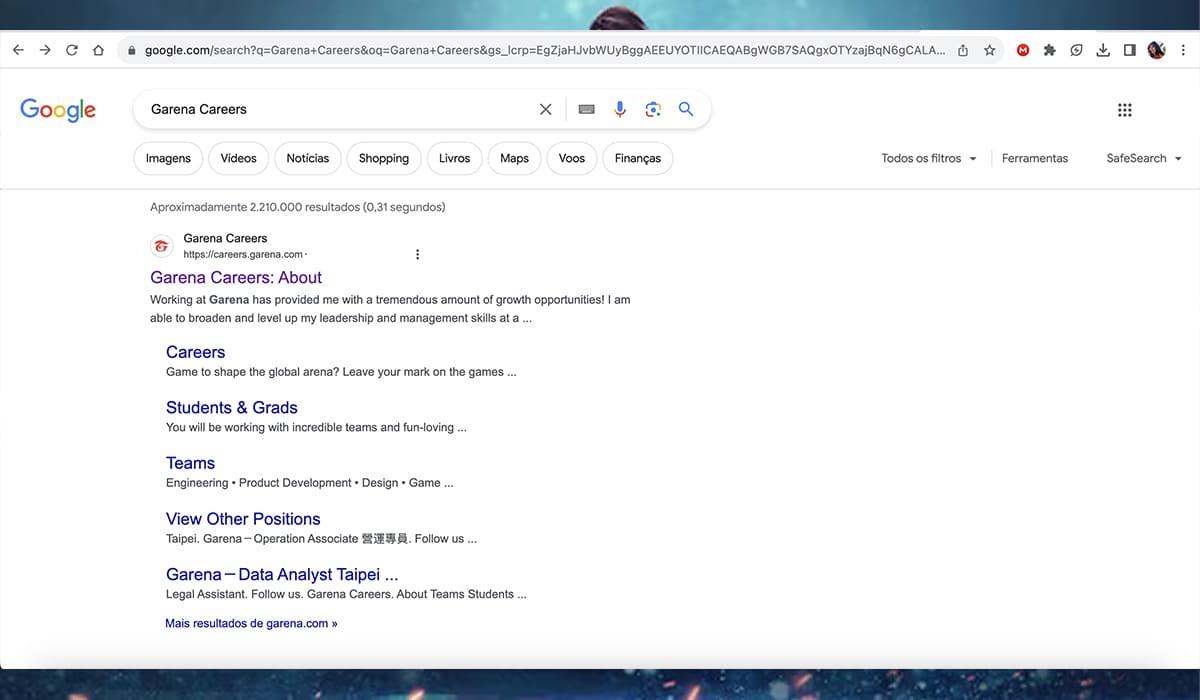Open the View Other Positions sitelink

(x=243, y=519)
